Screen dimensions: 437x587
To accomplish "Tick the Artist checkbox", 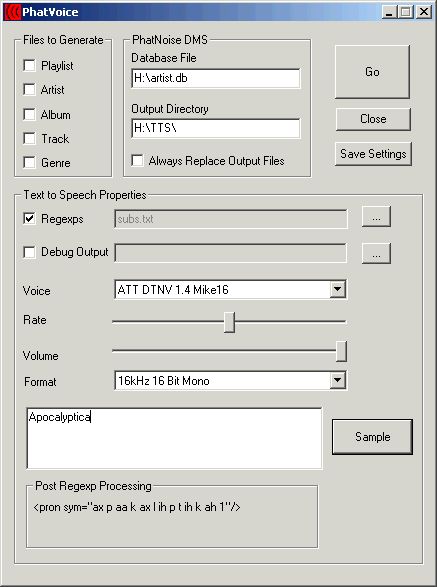I will 29,89.
